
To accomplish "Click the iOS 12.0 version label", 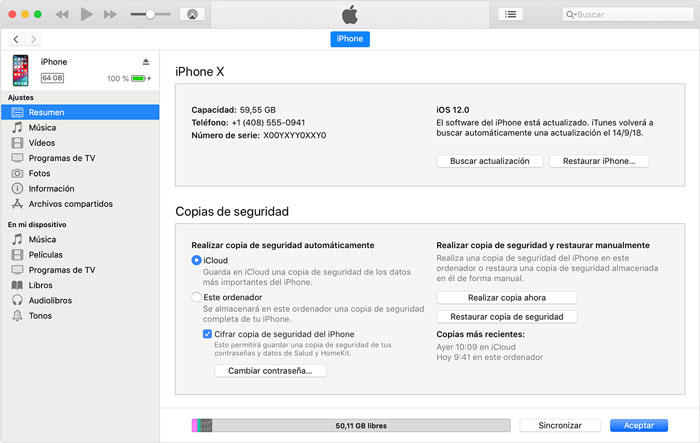I will coord(453,110).
